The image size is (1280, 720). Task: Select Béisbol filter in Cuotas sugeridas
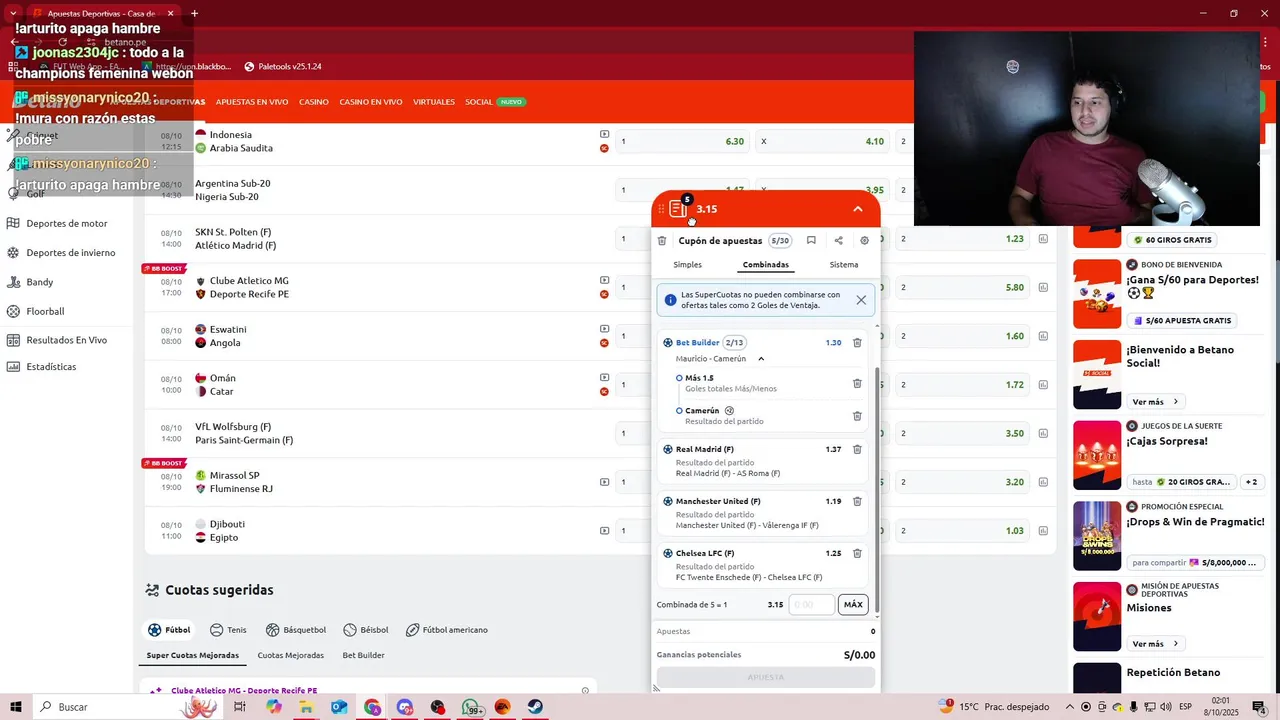tap(366, 630)
